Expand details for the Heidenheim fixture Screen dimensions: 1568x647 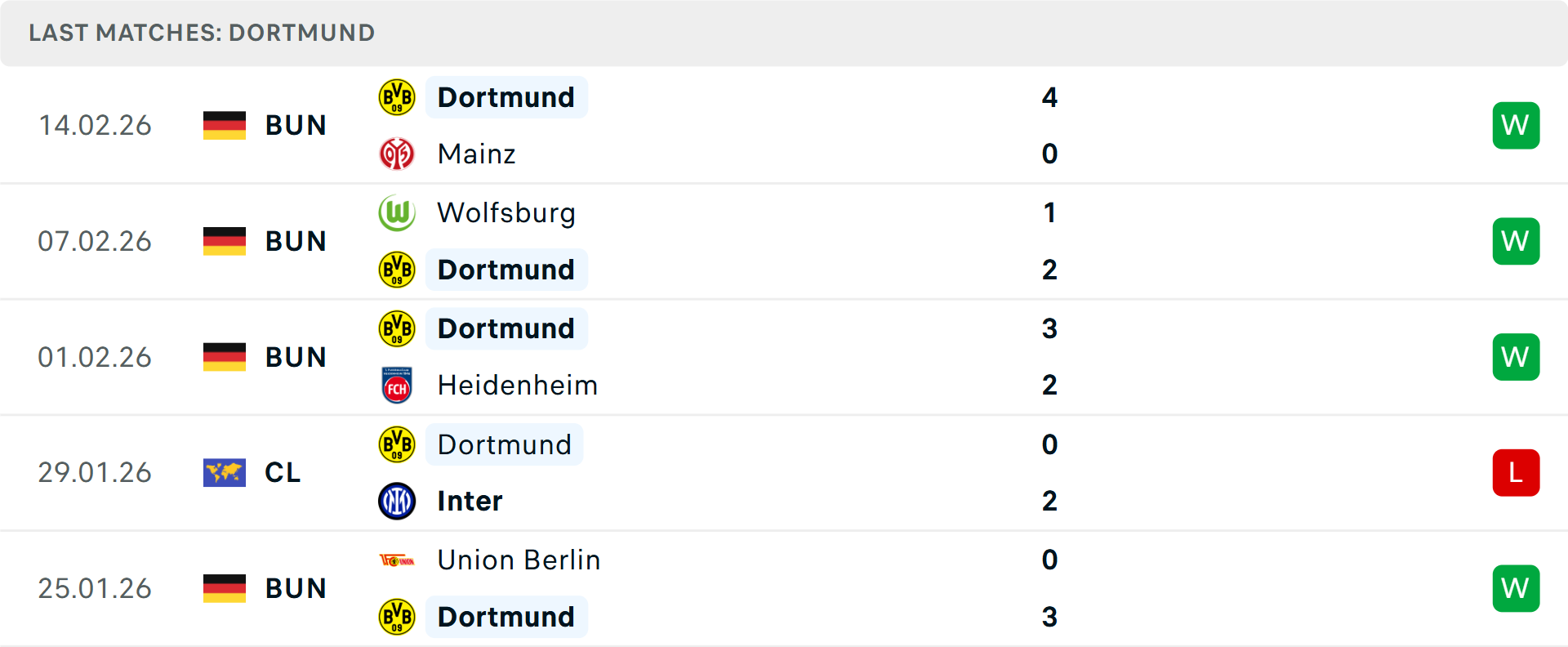coord(784,357)
